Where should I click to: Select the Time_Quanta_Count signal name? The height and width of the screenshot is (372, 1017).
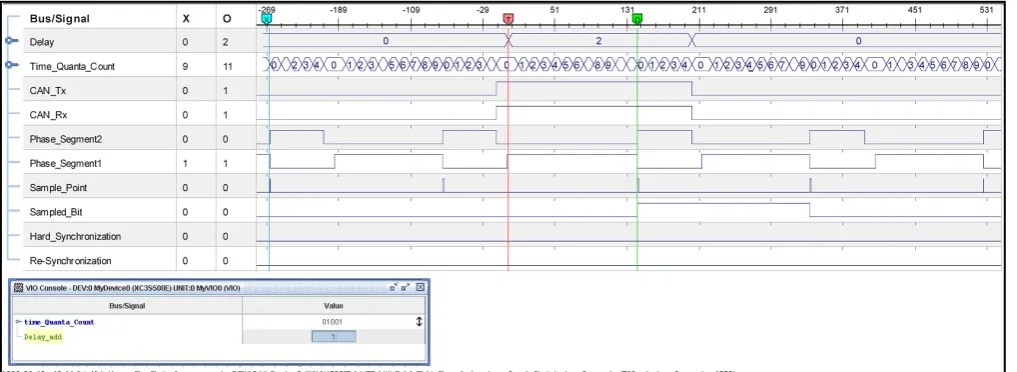click(x=72, y=66)
